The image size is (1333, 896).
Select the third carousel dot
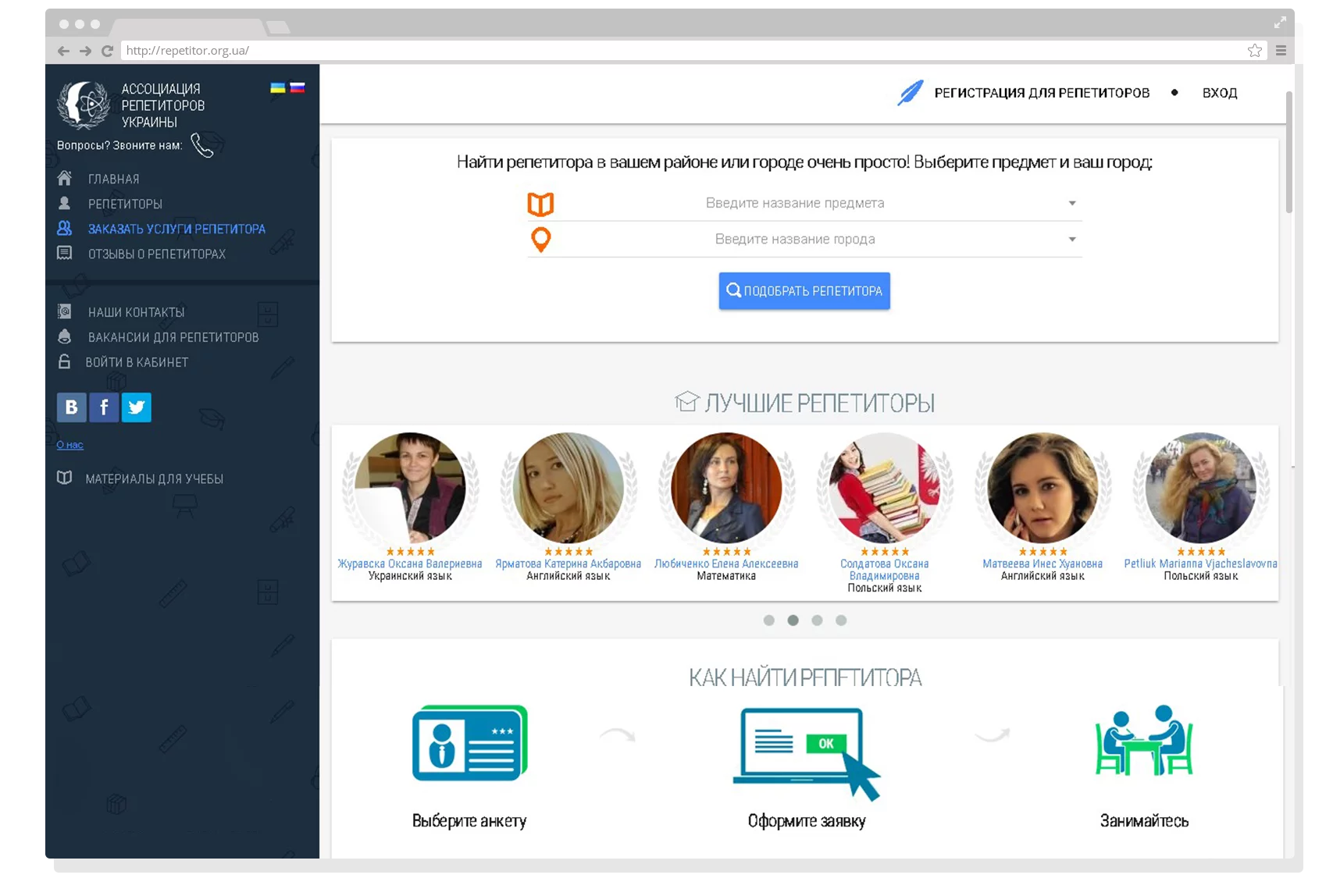point(817,620)
